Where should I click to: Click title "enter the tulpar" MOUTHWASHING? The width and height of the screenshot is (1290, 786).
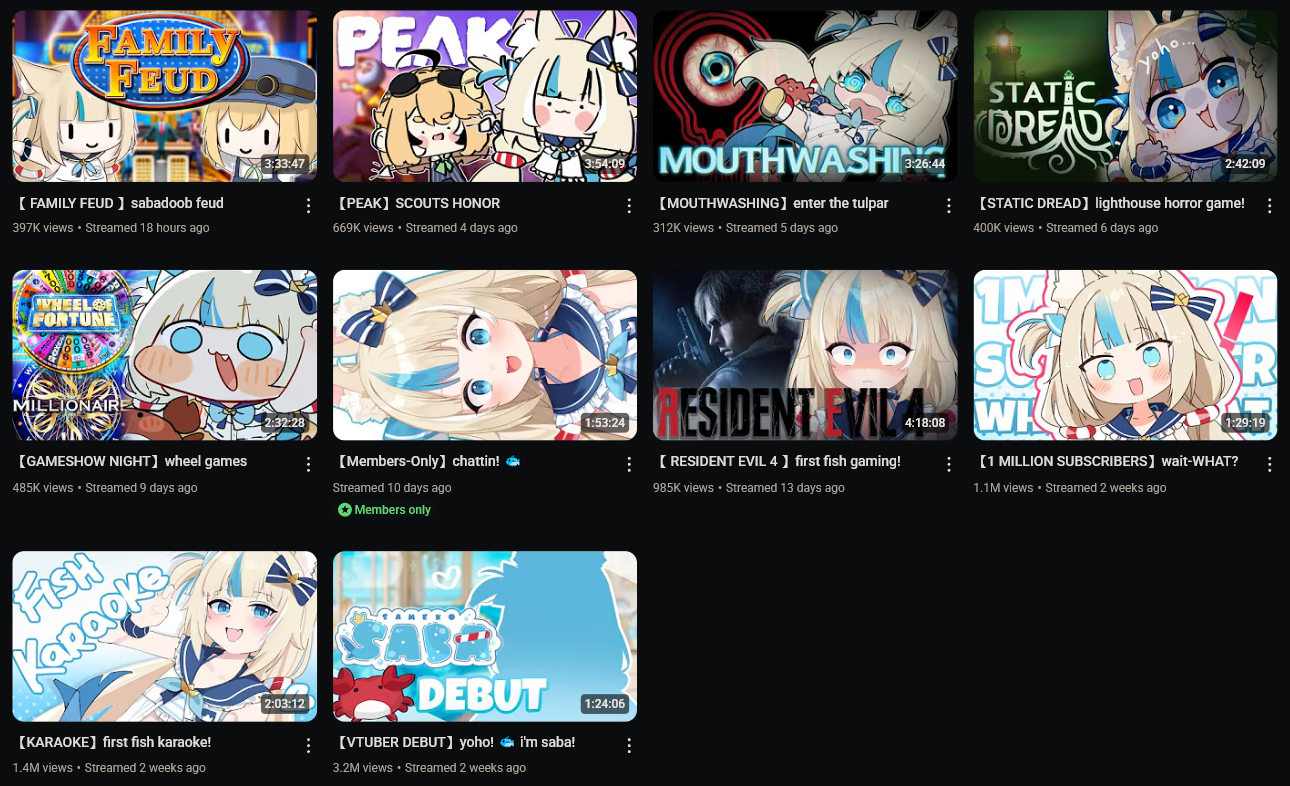(771, 203)
